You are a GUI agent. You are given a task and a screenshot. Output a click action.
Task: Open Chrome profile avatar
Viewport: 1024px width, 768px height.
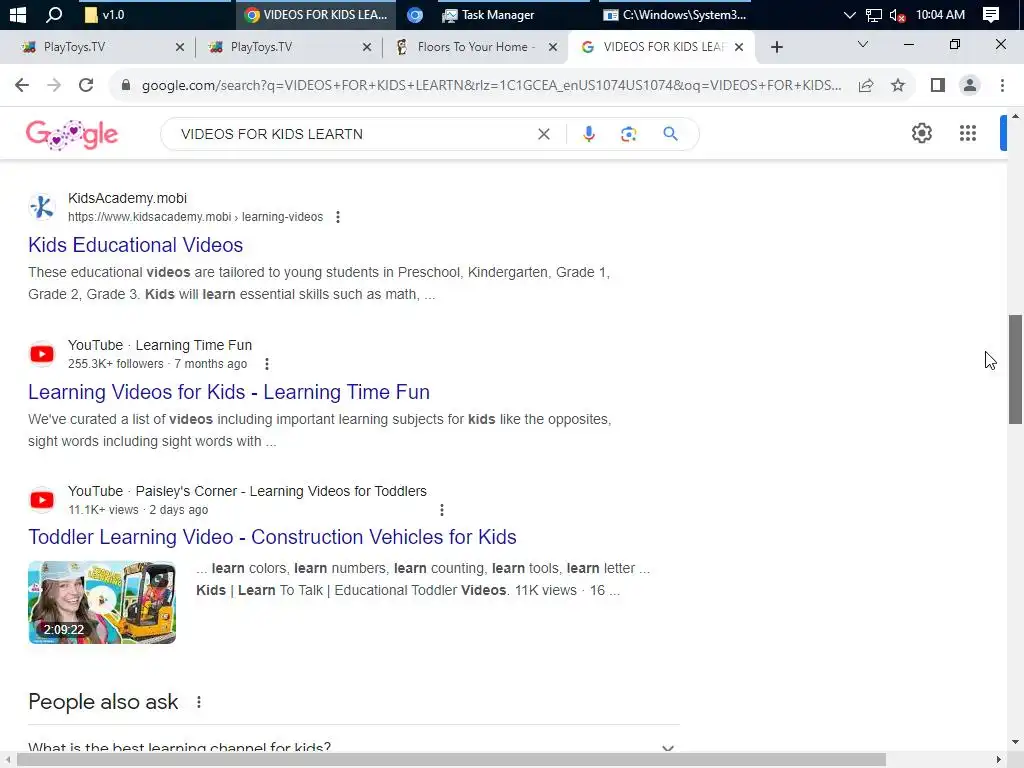point(970,85)
